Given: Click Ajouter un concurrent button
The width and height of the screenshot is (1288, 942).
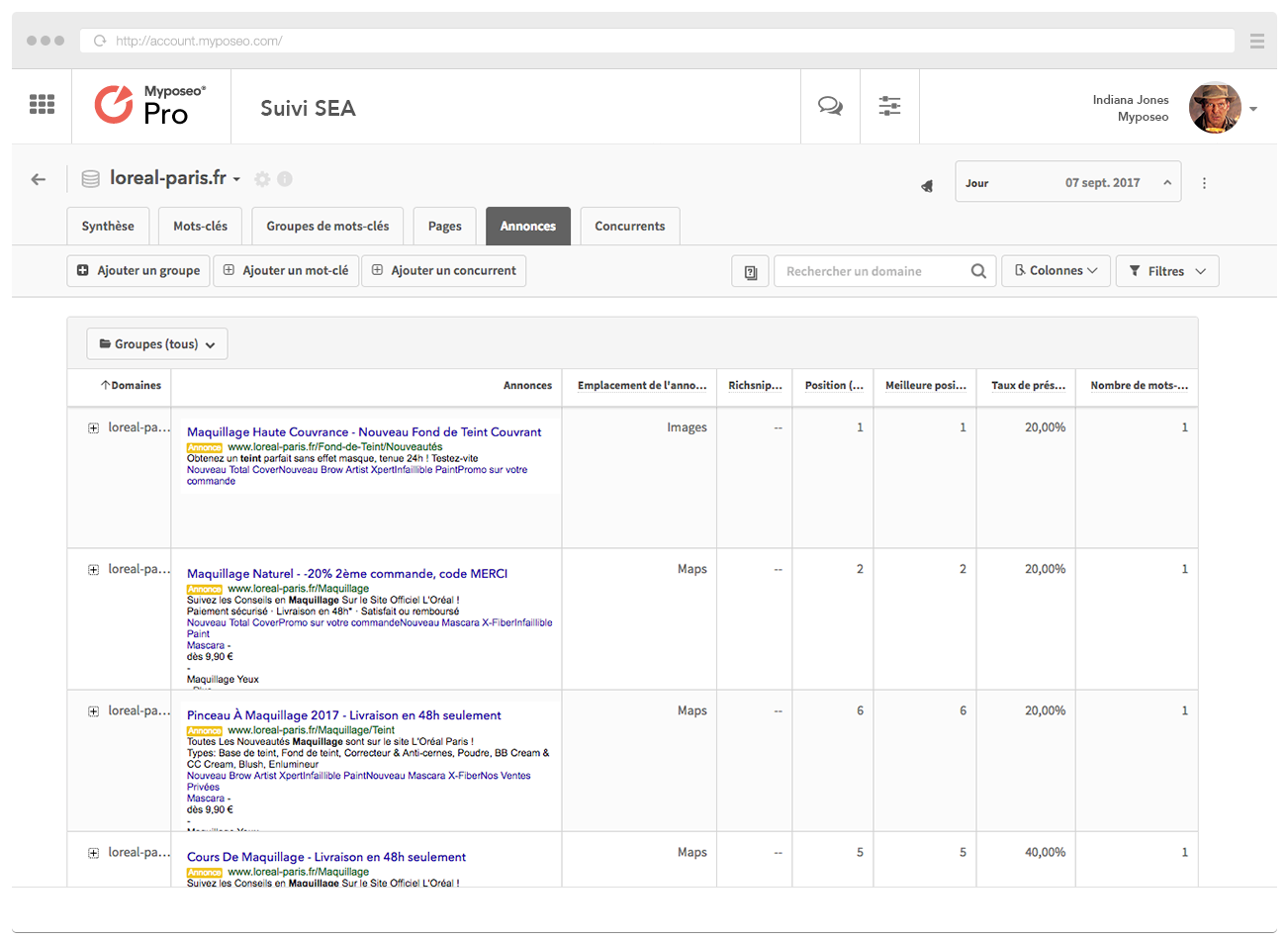Looking at the screenshot, I should [443, 270].
